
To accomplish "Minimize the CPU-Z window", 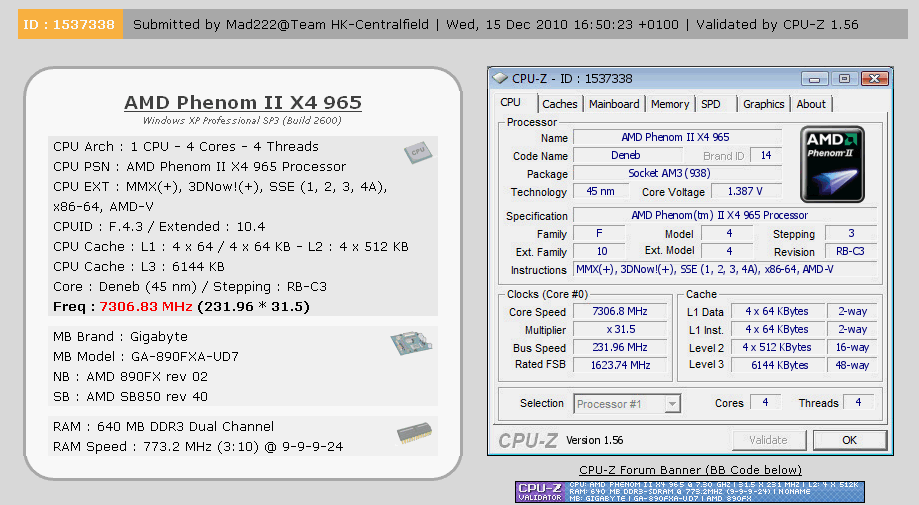I will (x=815, y=79).
